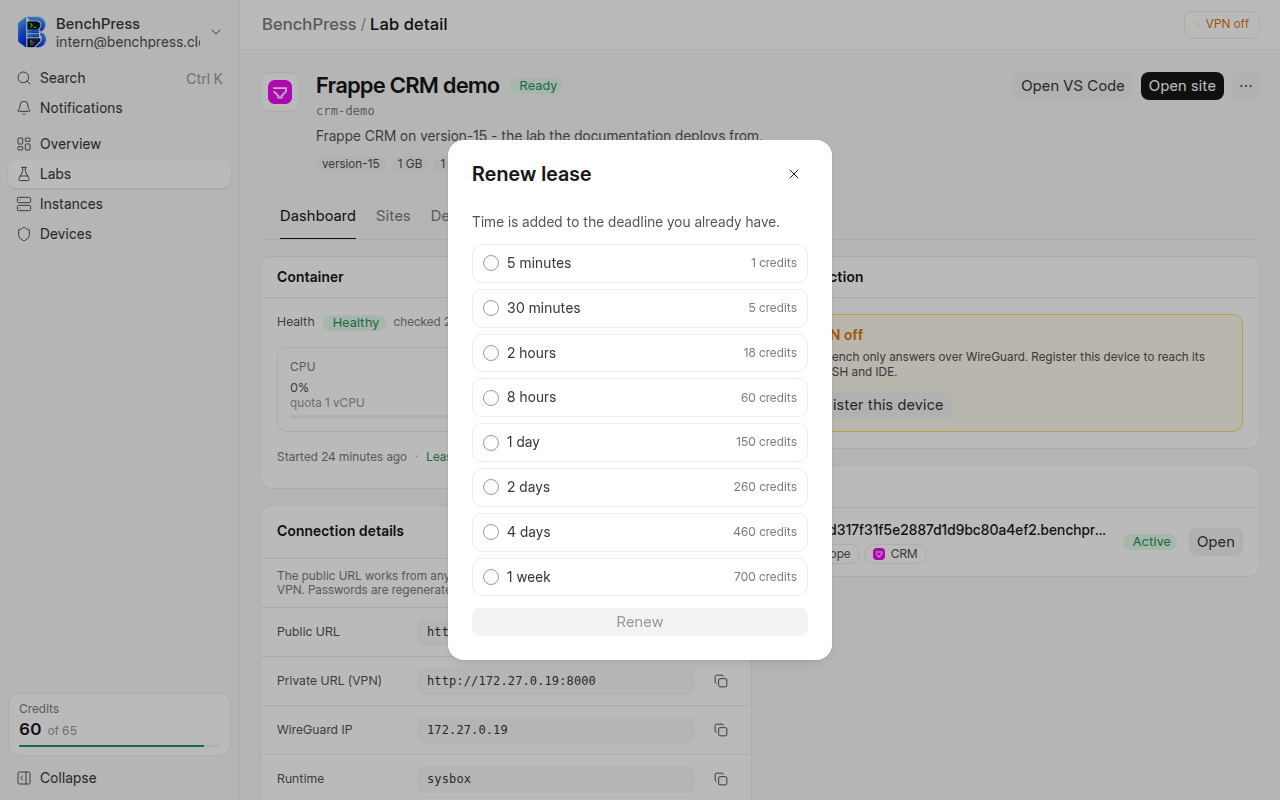Click the Labs flask icon
The image size is (1280, 800).
click(x=24, y=174)
